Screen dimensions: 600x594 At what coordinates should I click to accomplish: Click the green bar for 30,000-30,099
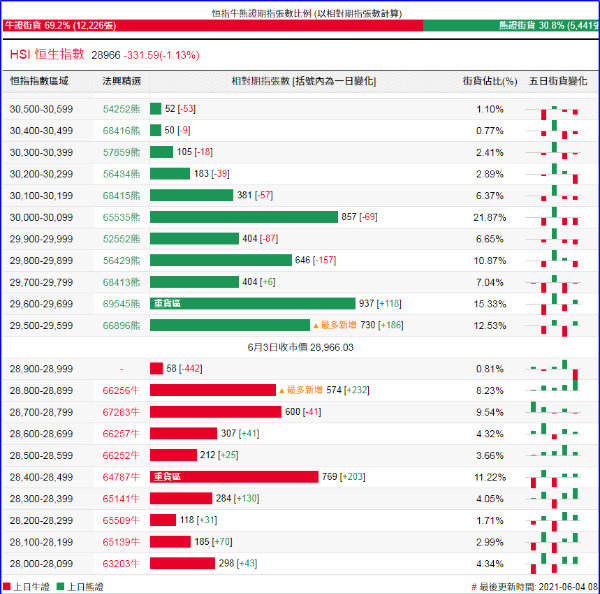pos(244,217)
